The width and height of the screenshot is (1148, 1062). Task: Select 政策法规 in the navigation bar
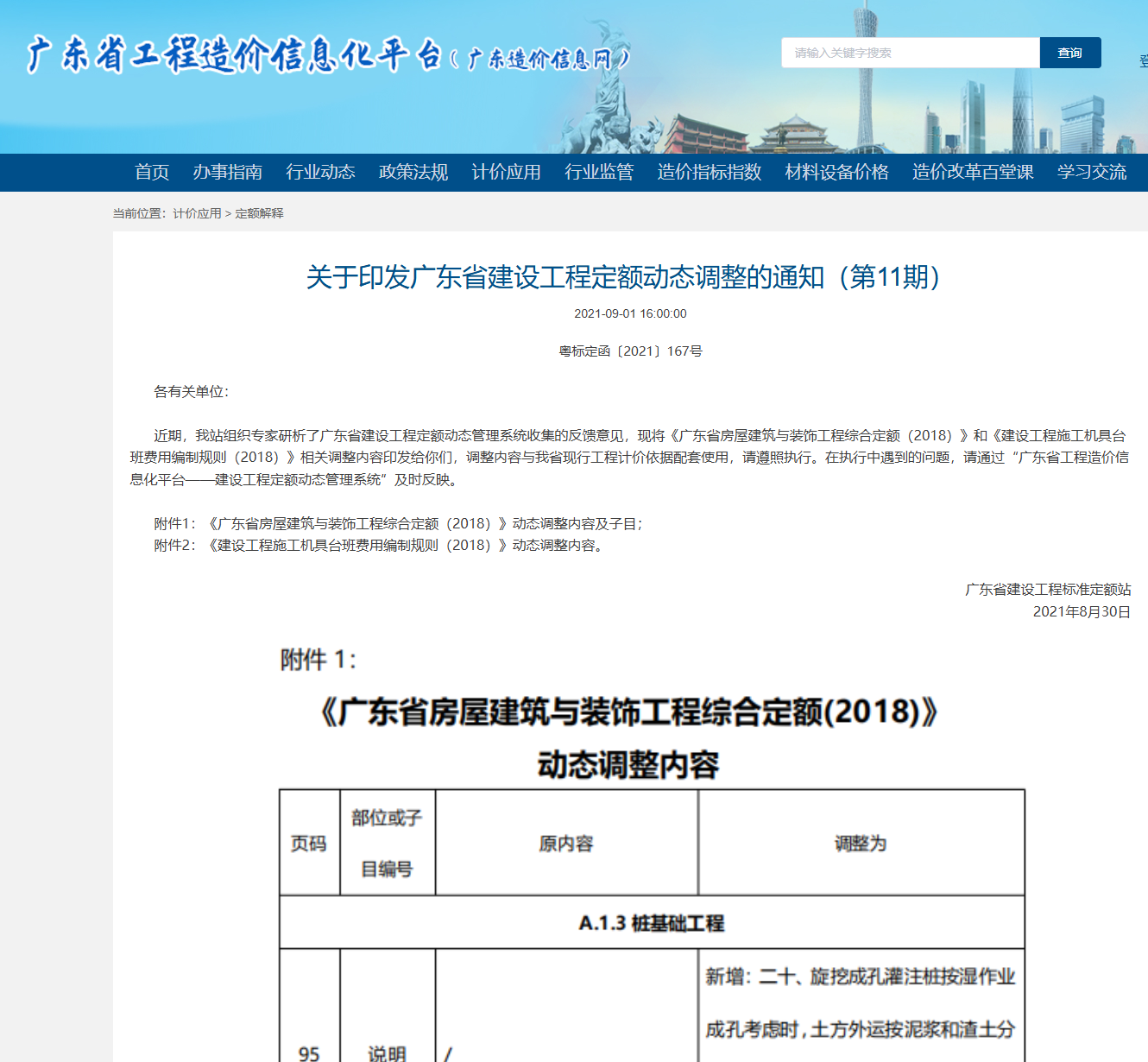point(413,172)
